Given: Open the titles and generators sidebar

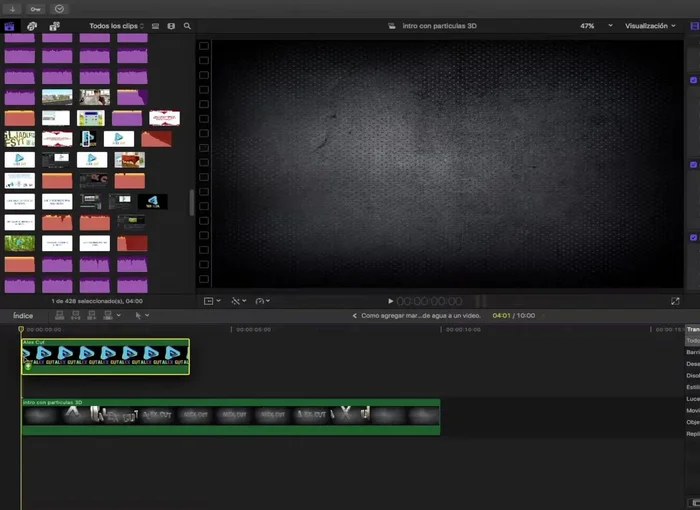Looking at the screenshot, I should tap(54, 26).
